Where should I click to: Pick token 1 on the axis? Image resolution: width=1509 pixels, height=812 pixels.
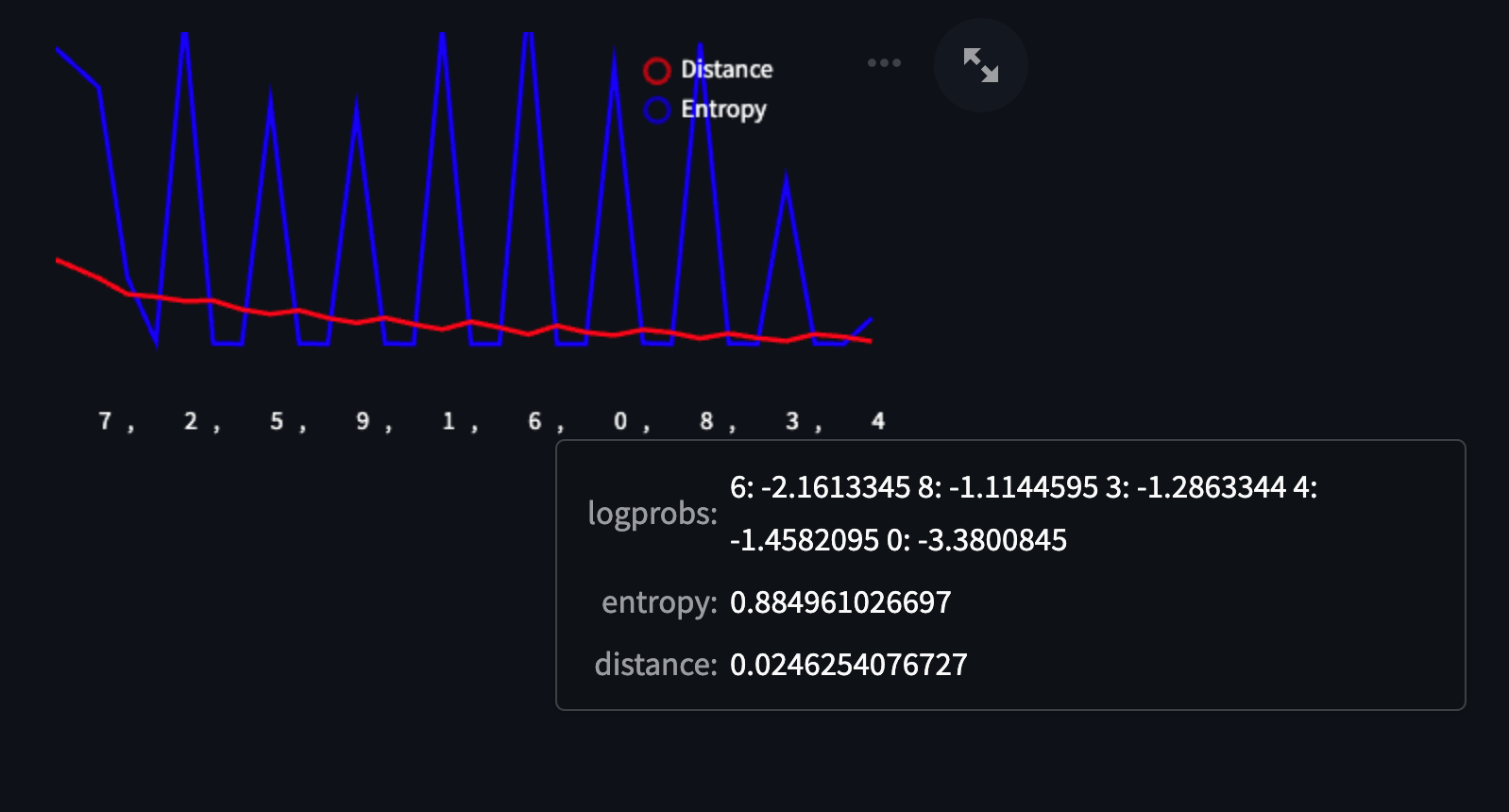[449, 421]
